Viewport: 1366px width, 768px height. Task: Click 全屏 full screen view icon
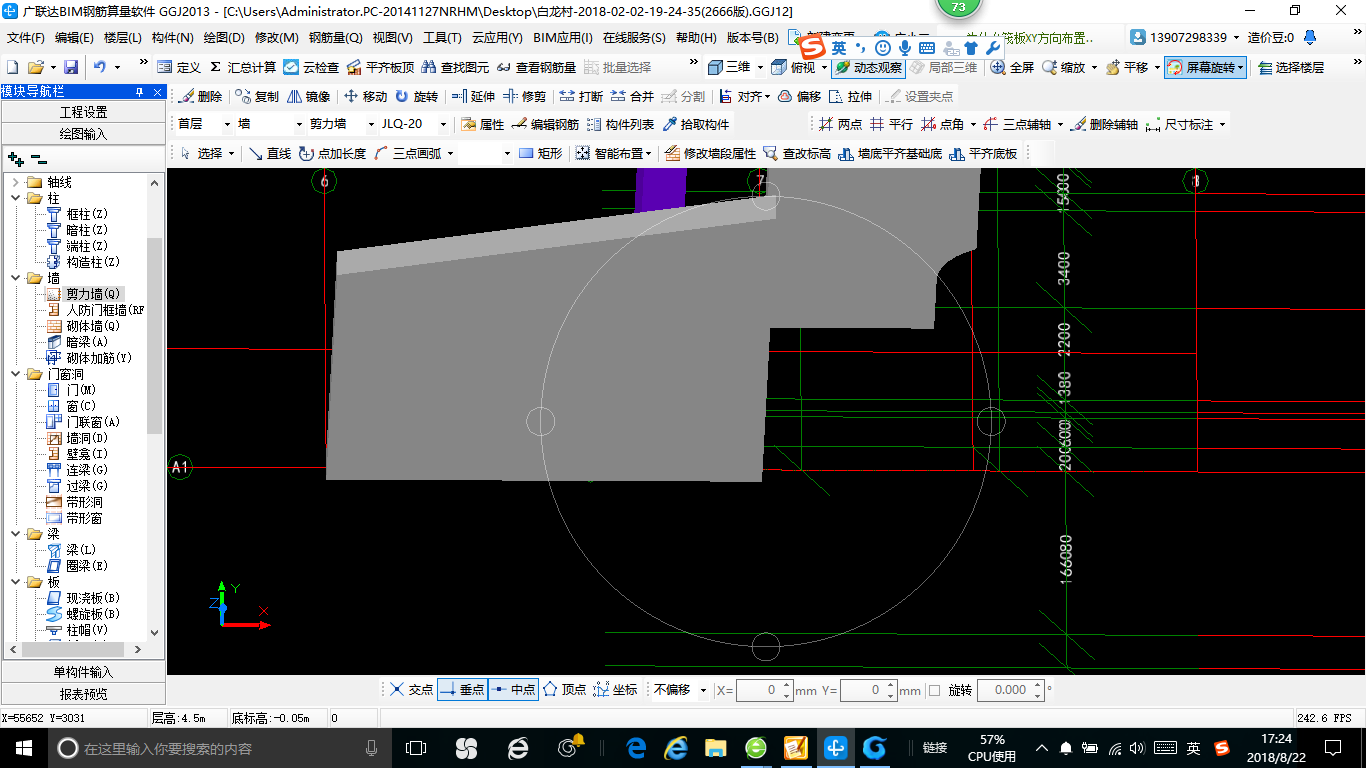pyautogui.click(x=1012, y=67)
